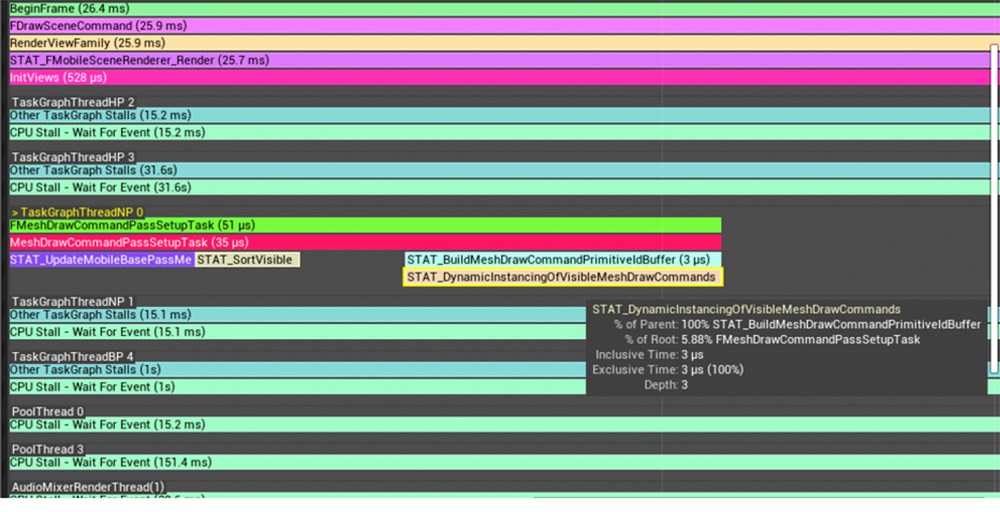Select the red MeshDrawCommandPassSetupTask event

click(x=365, y=243)
